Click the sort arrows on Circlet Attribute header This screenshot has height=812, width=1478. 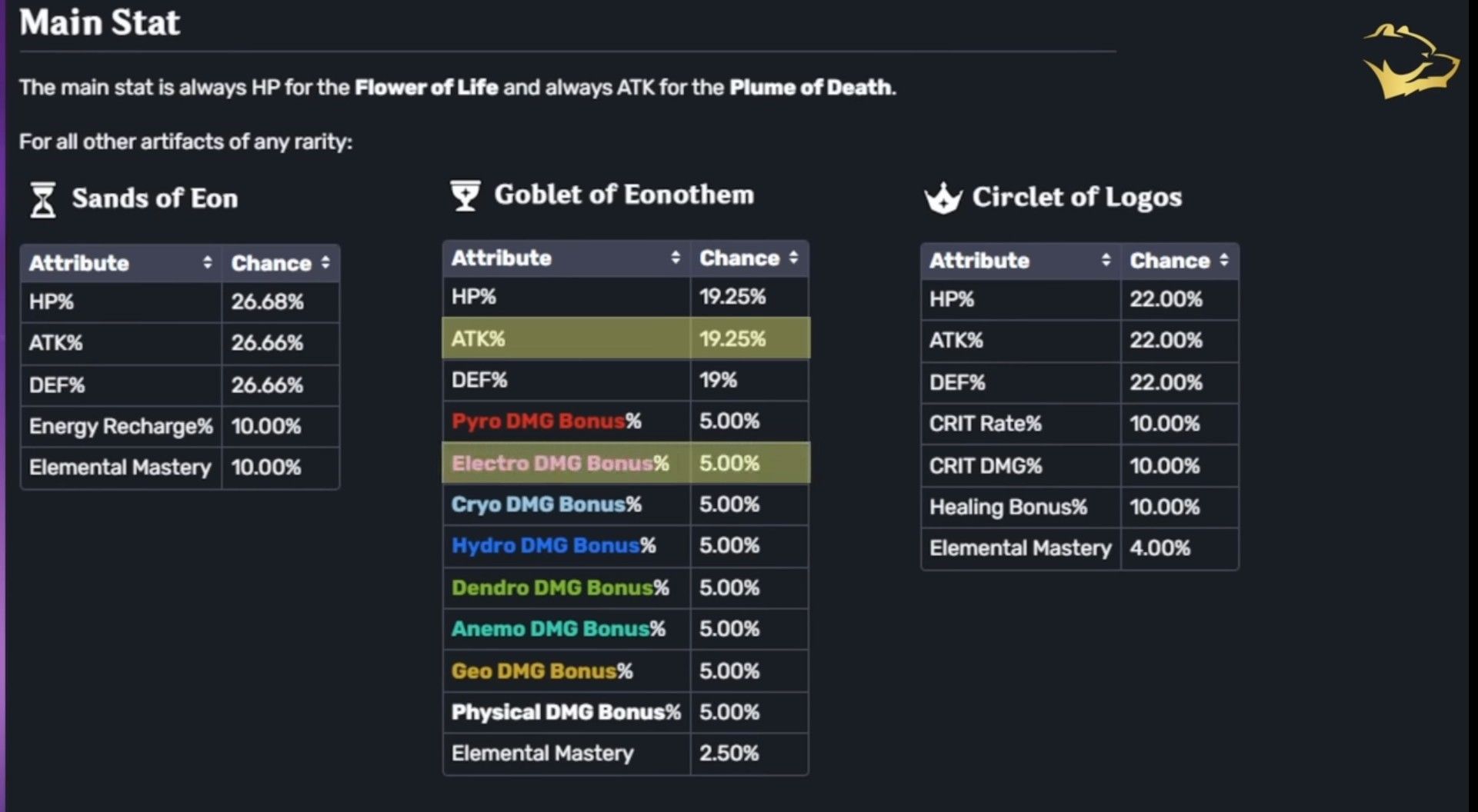coord(1106,260)
